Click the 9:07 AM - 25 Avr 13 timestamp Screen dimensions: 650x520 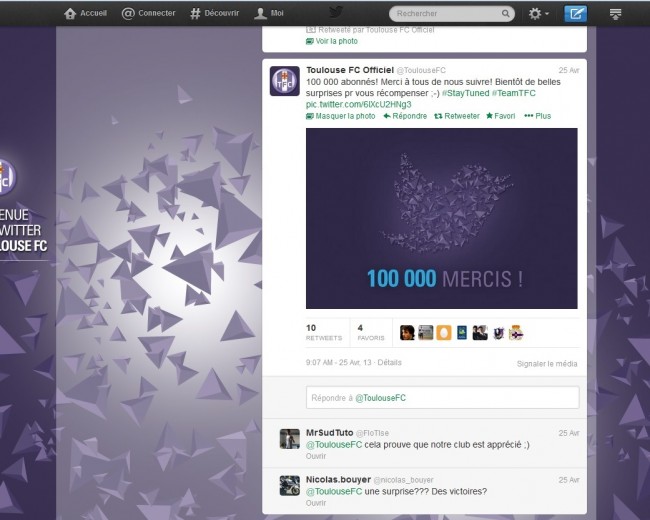coord(339,362)
